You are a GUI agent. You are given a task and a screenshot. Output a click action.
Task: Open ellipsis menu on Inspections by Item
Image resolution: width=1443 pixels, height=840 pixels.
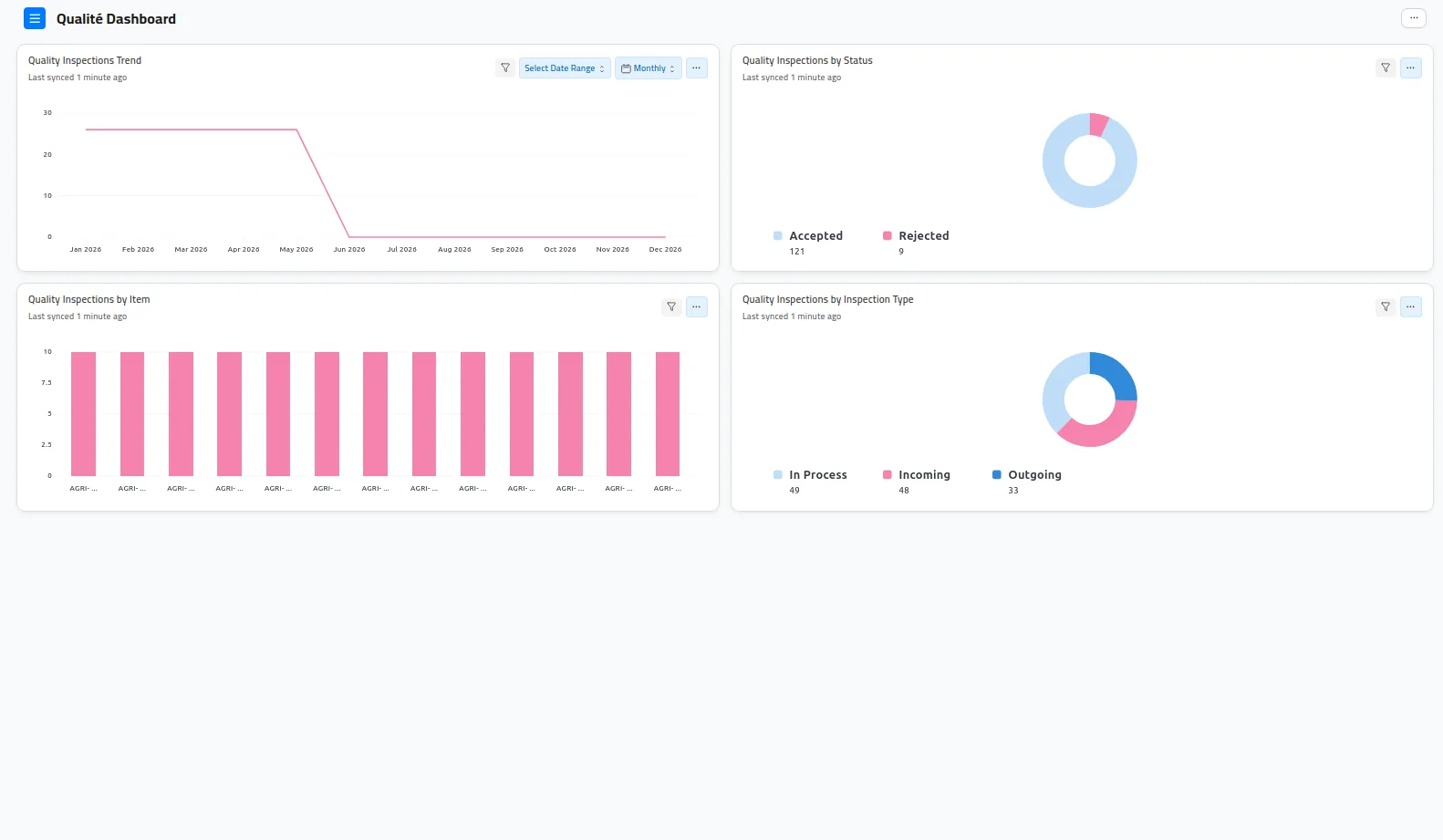coord(696,307)
